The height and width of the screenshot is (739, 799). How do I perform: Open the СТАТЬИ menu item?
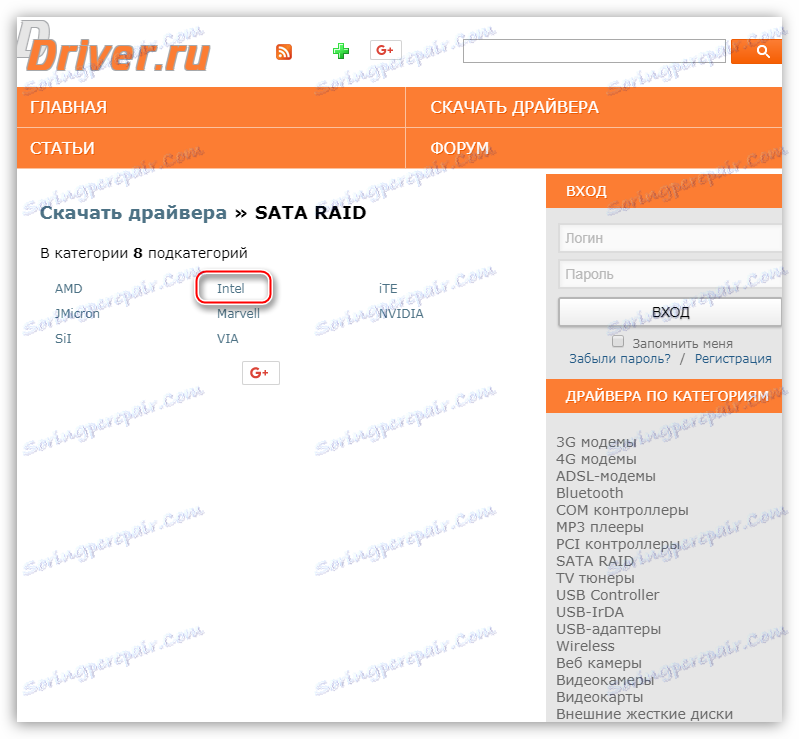[x=62, y=148]
